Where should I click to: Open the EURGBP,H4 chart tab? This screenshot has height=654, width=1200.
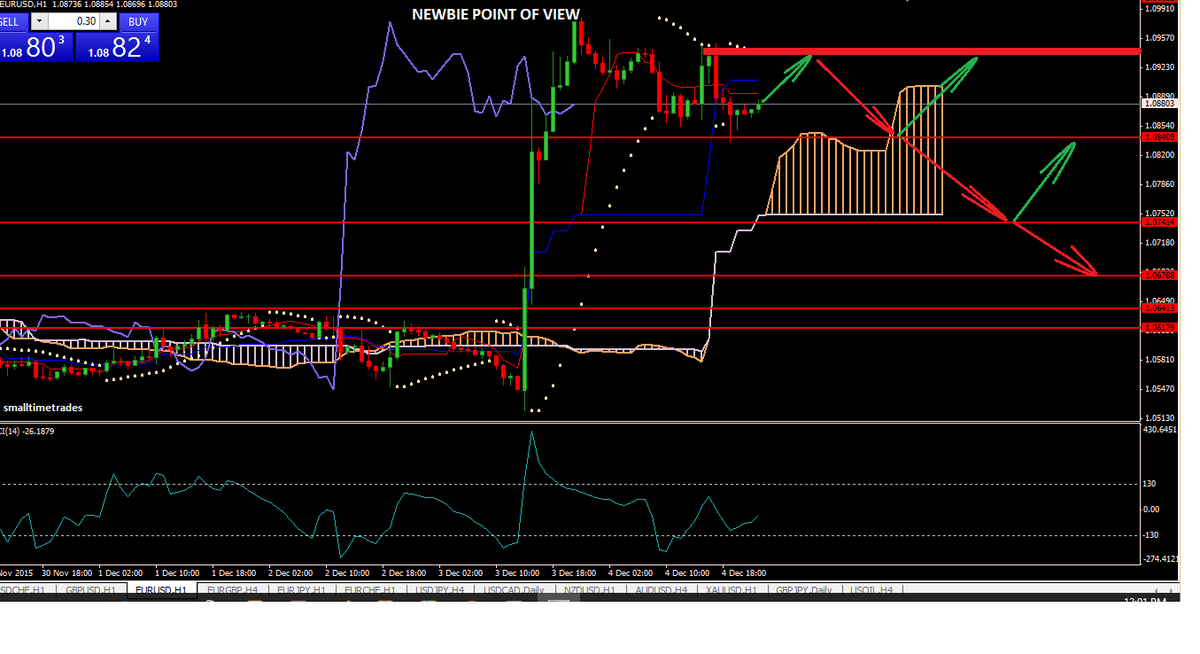[x=233, y=590]
